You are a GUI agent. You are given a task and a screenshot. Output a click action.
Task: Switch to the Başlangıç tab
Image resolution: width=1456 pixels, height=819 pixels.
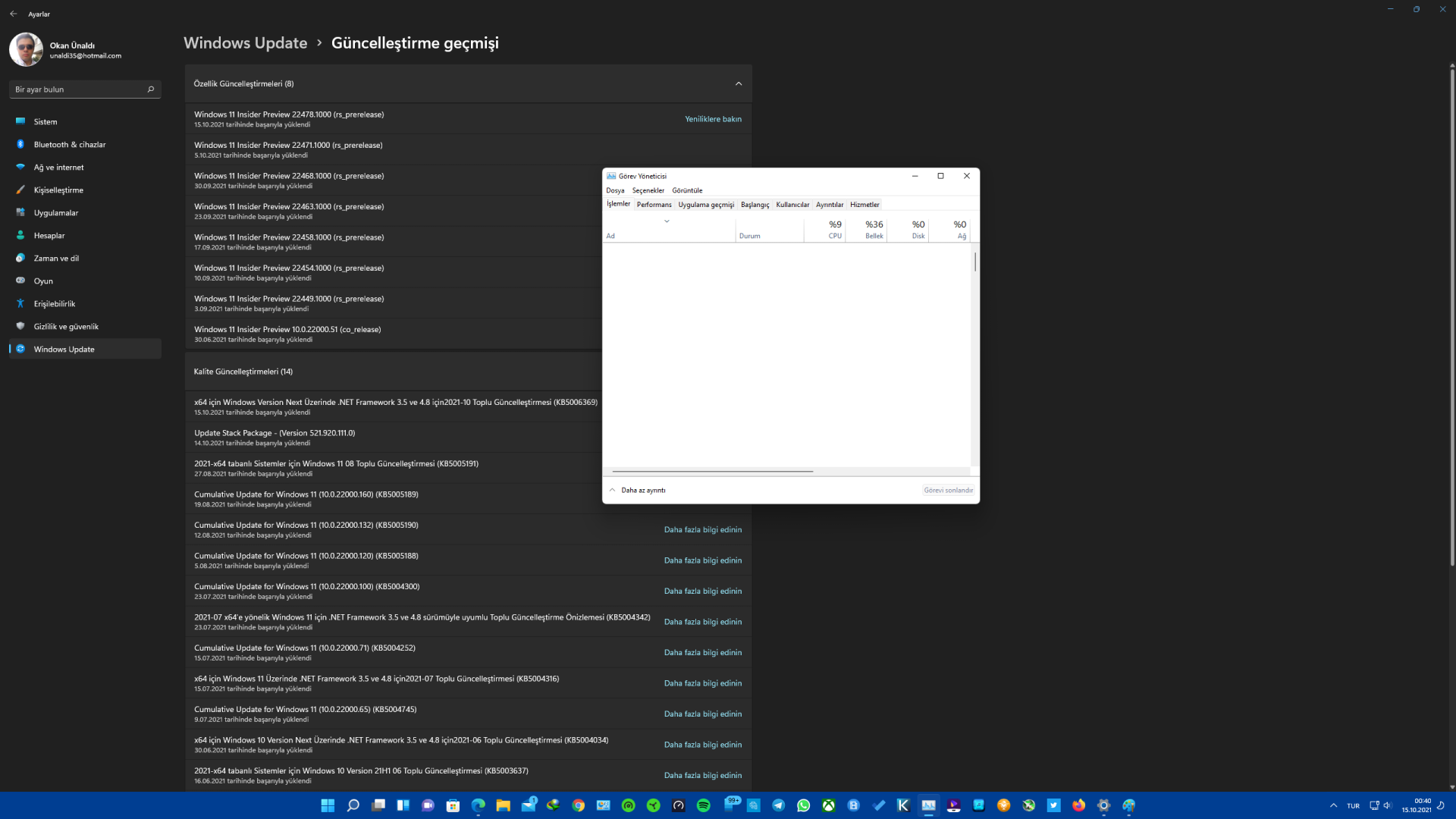[755, 205]
